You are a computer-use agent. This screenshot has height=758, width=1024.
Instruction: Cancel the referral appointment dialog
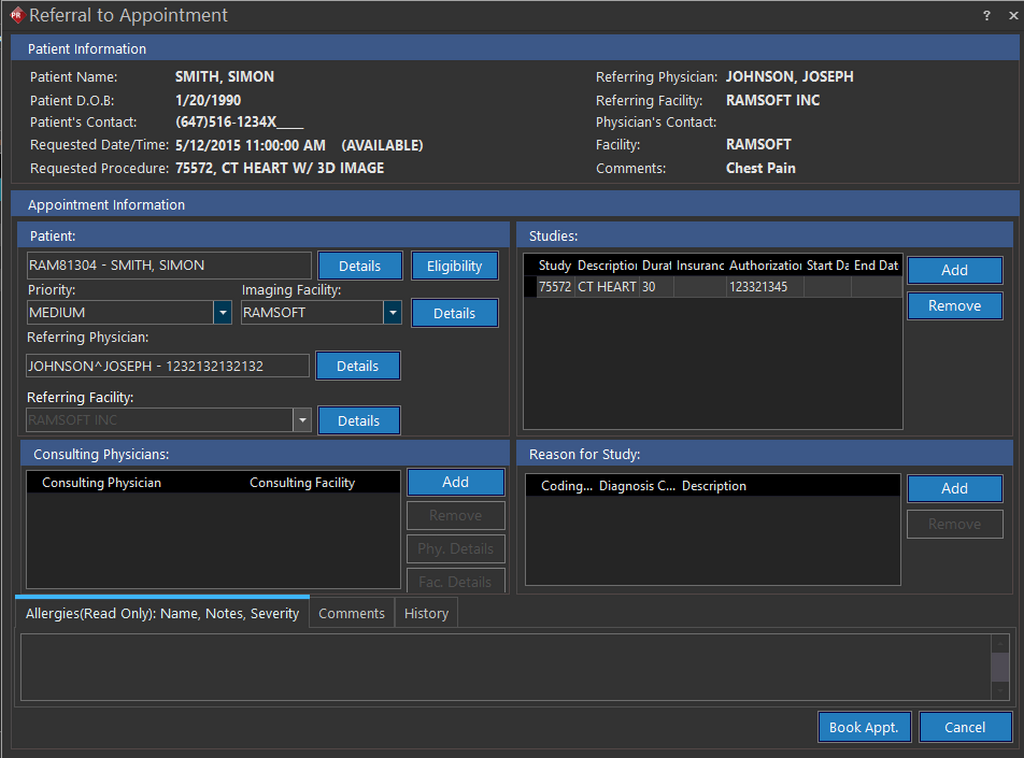pos(964,727)
